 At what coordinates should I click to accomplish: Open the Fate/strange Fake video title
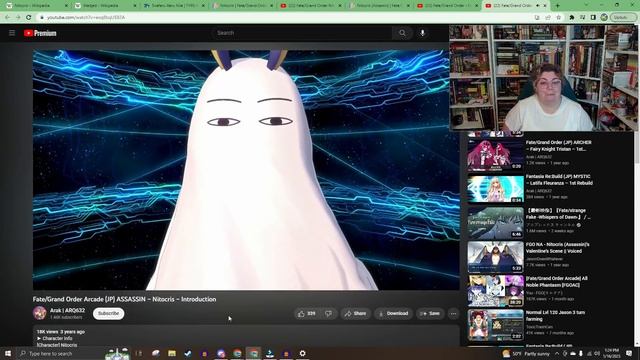click(x=558, y=214)
